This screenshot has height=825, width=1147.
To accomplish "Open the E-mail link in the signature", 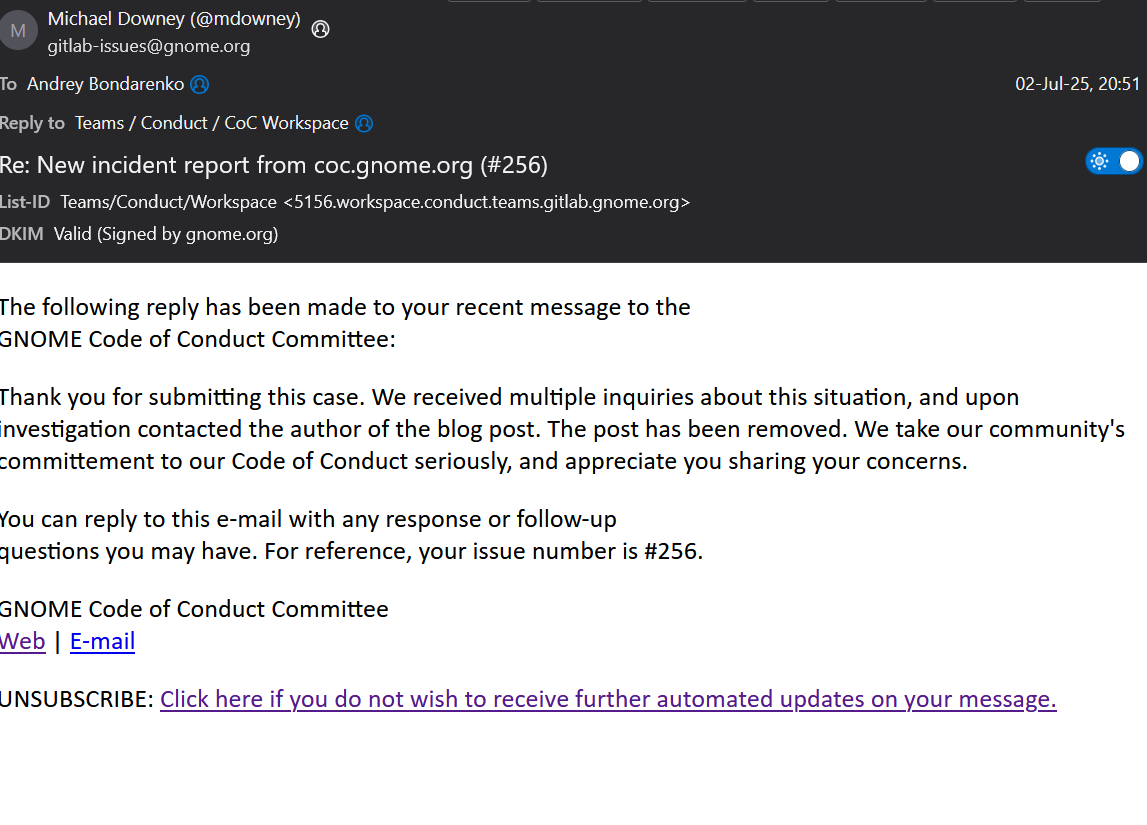I will click(x=102, y=641).
